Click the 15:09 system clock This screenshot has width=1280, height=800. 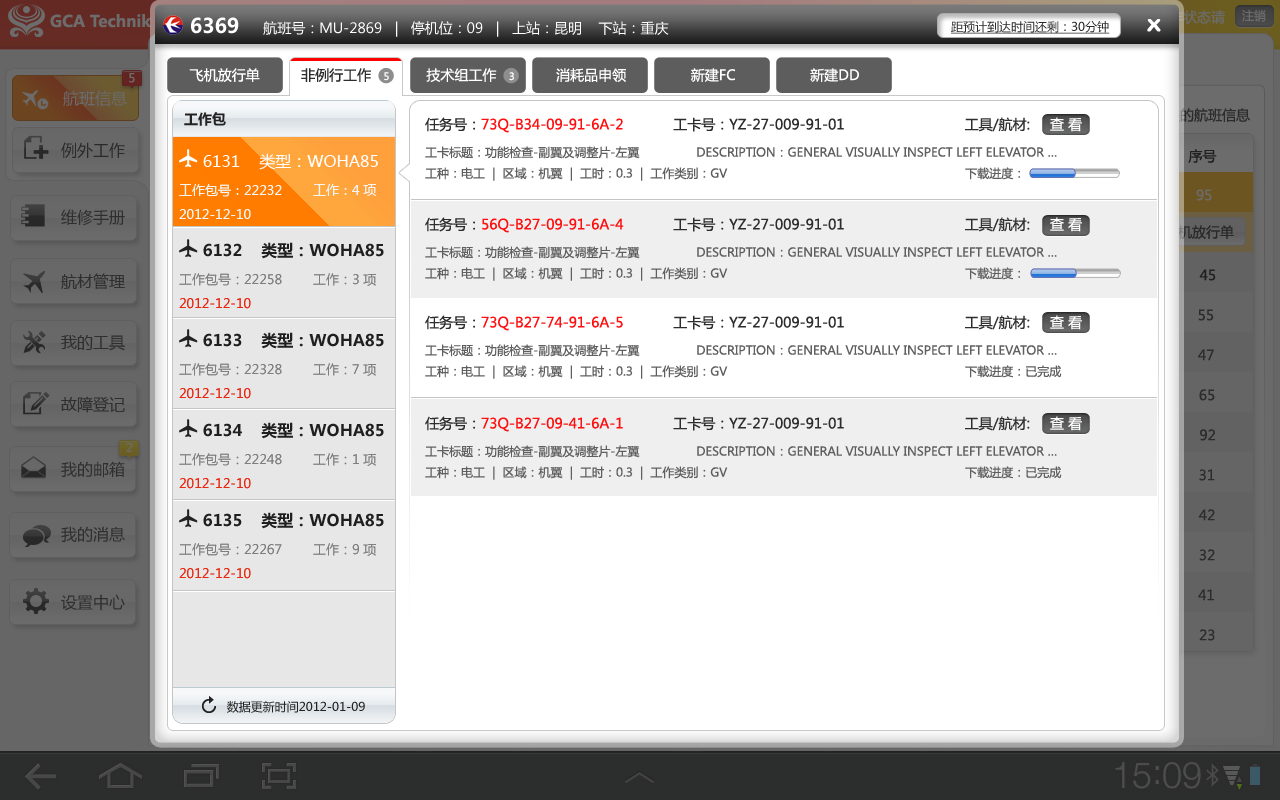pyautogui.click(x=1157, y=776)
